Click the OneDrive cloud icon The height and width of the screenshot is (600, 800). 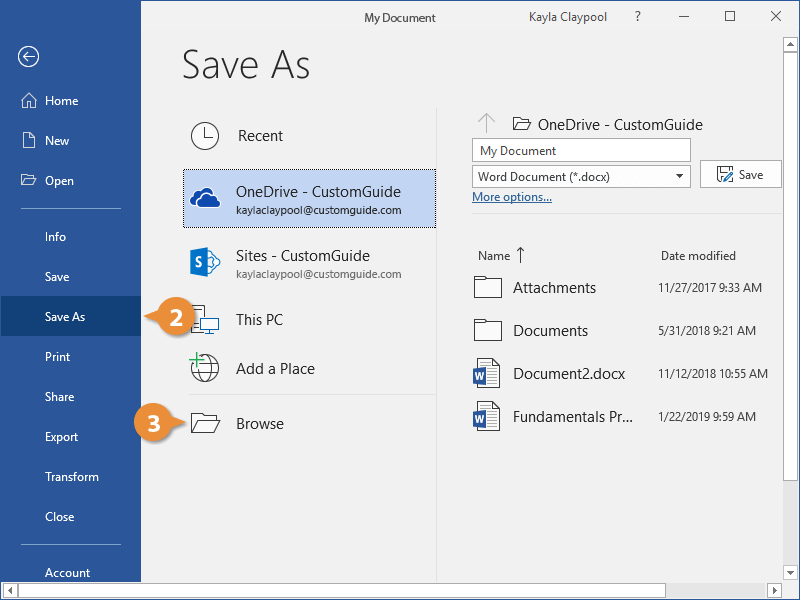tap(205, 199)
